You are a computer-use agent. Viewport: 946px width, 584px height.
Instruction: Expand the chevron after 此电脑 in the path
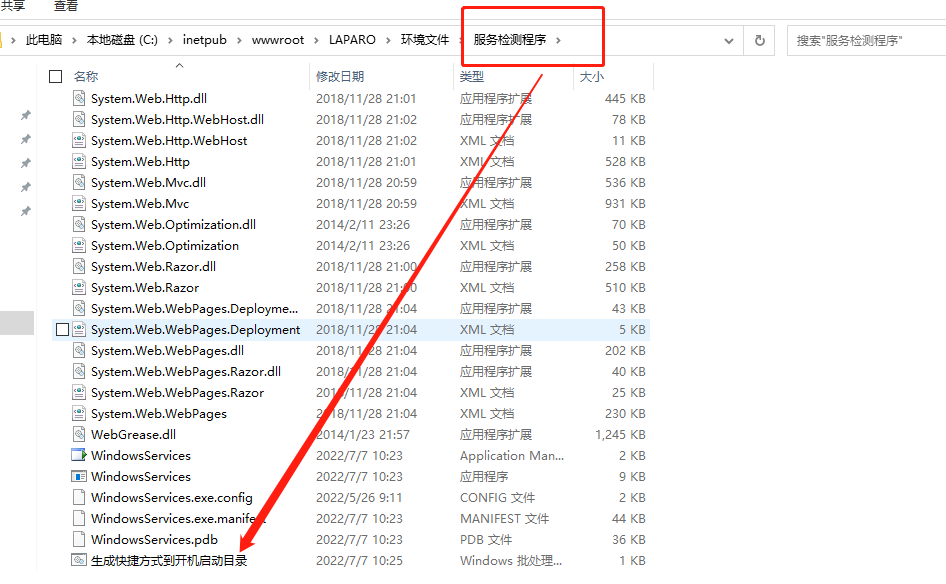pyautogui.click(x=74, y=40)
